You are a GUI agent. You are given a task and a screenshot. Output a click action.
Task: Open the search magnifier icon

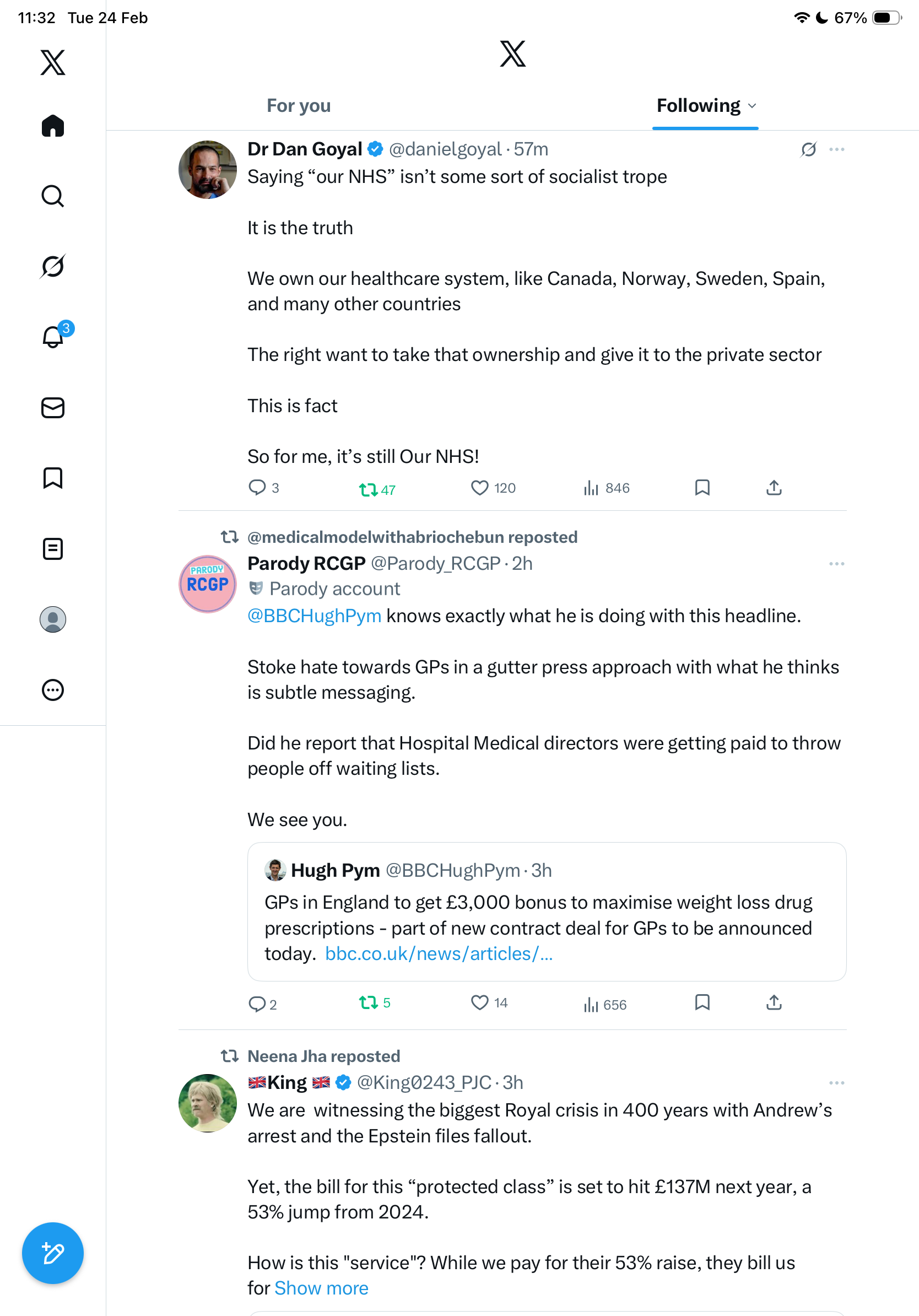click(53, 196)
